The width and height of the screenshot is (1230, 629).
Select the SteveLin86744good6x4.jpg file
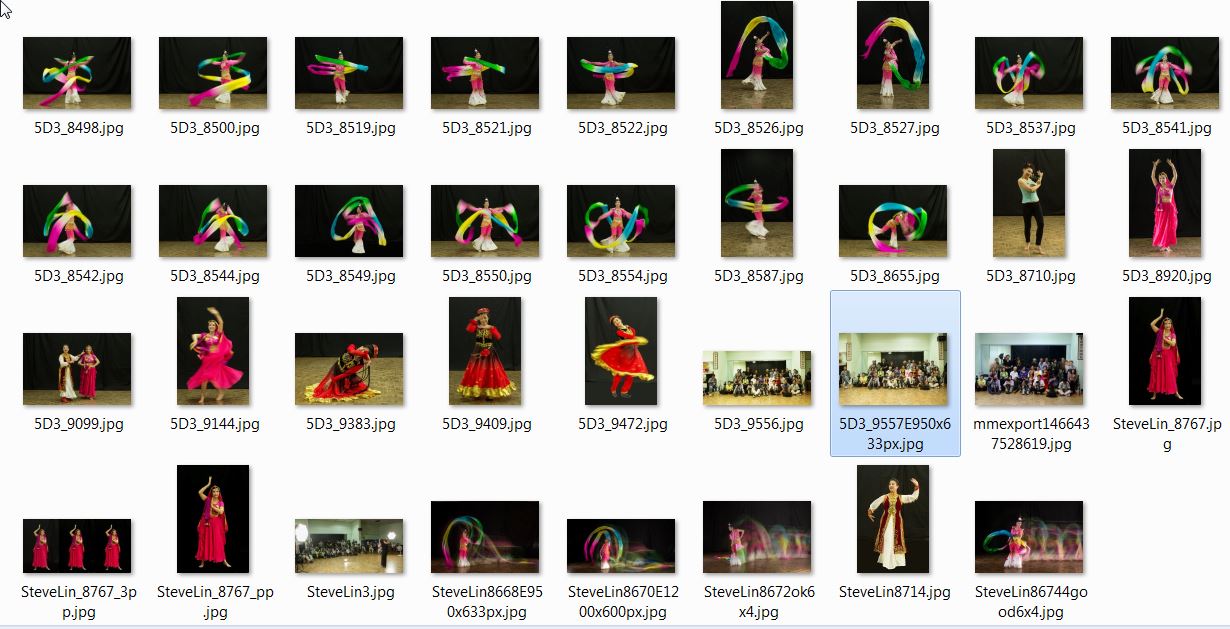(1029, 538)
